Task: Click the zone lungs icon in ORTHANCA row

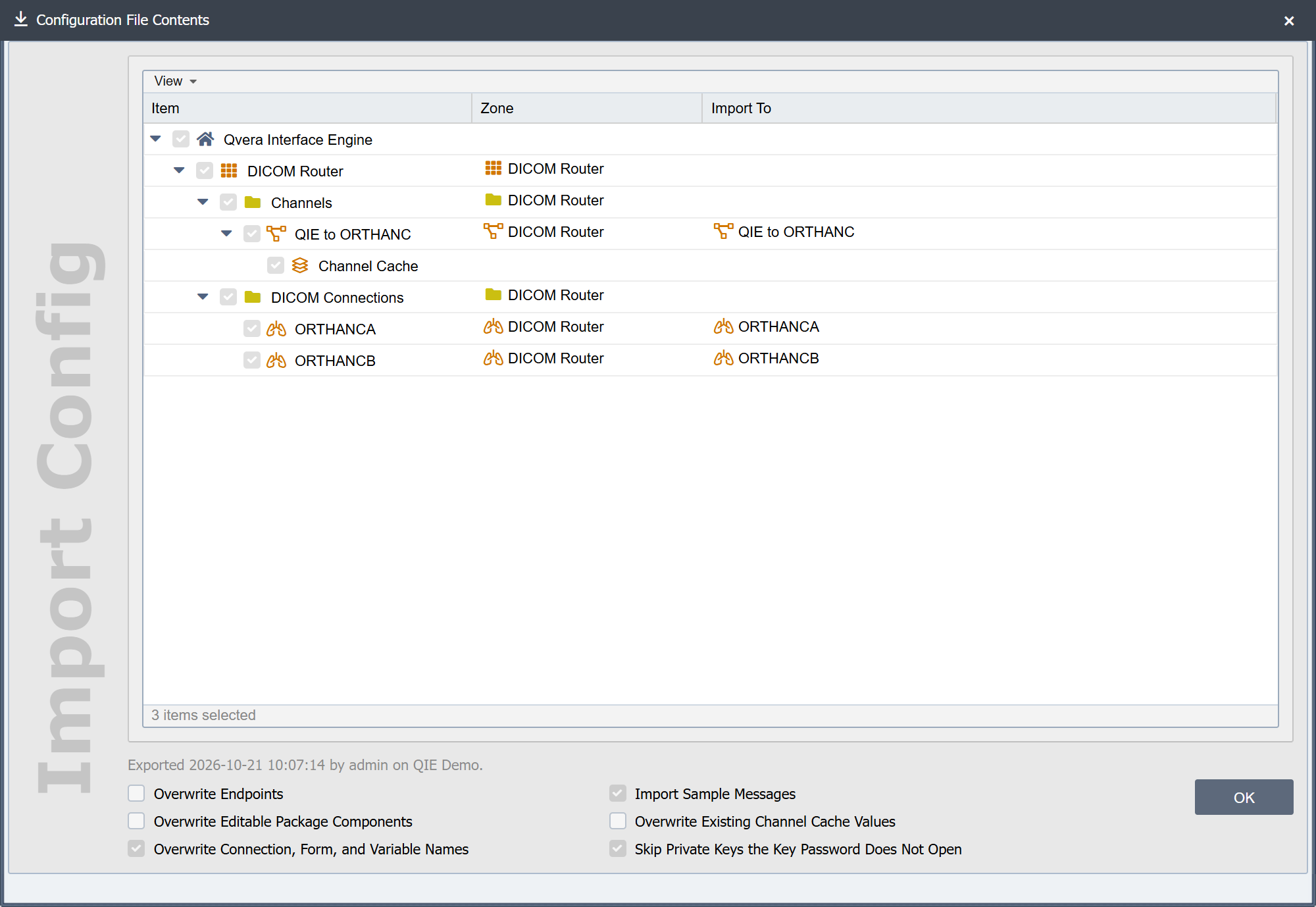Action: click(x=493, y=326)
